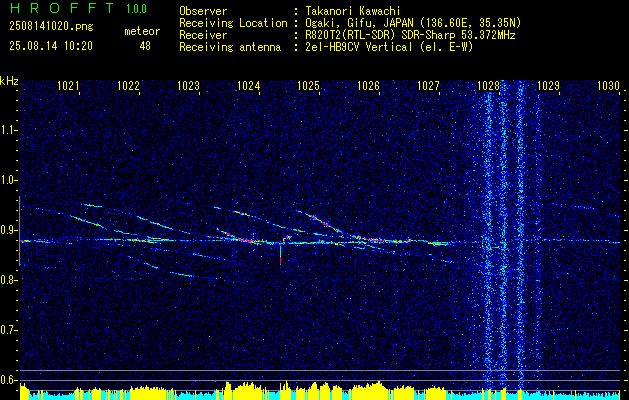Click the 1028 time axis marker
The height and width of the screenshot is (400, 629).
(x=489, y=85)
